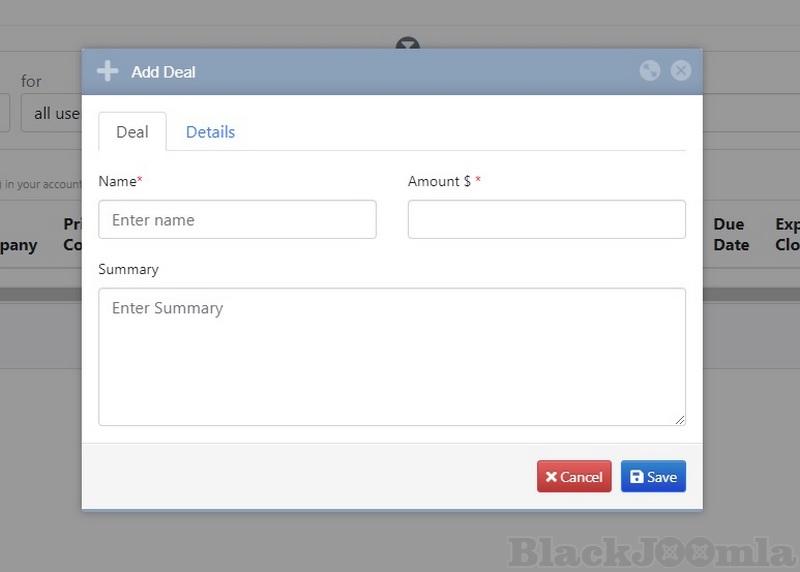
Task: Expand the Add Deal dialog to fullscreen
Action: [x=650, y=70]
